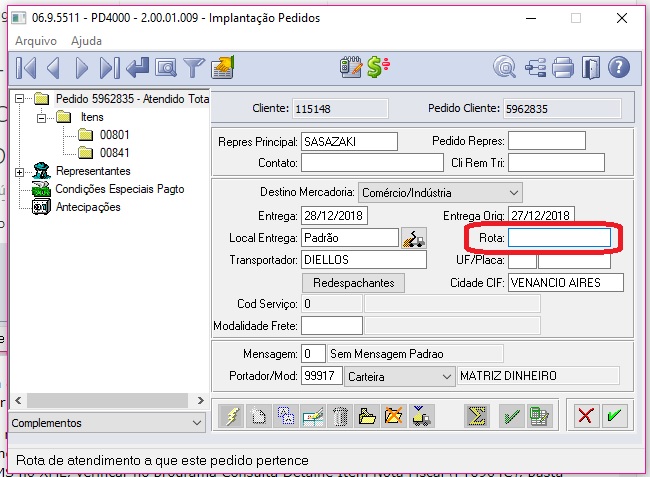Collapse the Itens tree node
This screenshot has height=477, width=650.
click(x=41, y=118)
